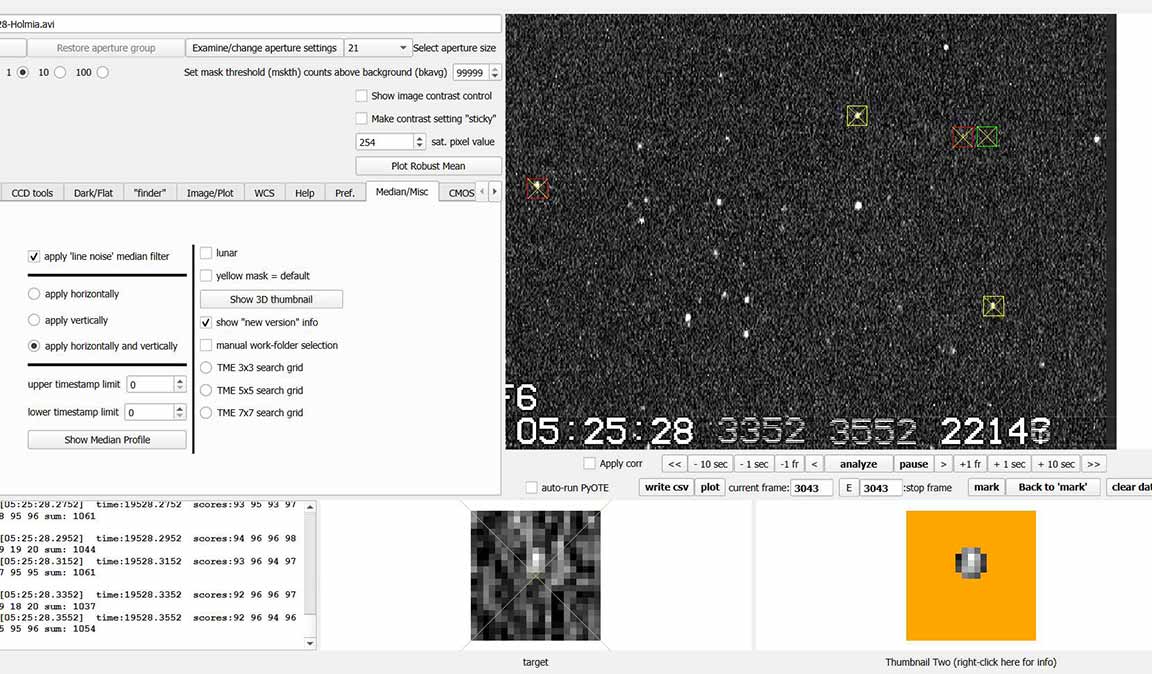Screen dimensions: 1152x674
Task: Click the current frame field showing 3043
Action: pos(812,488)
